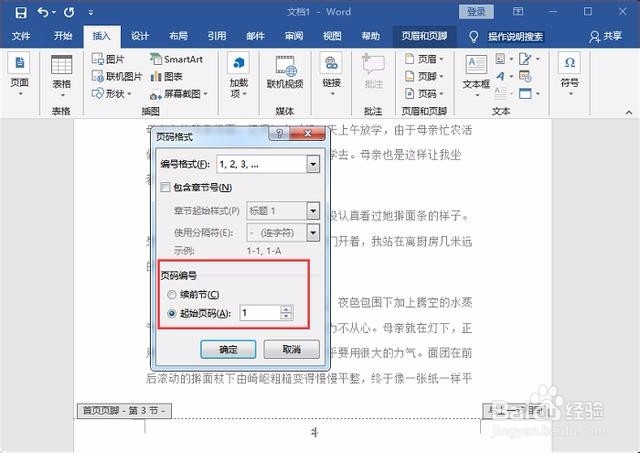Switch to the 设计 tab
Image resolution: width=640 pixels, height=453 pixels.
pos(140,36)
